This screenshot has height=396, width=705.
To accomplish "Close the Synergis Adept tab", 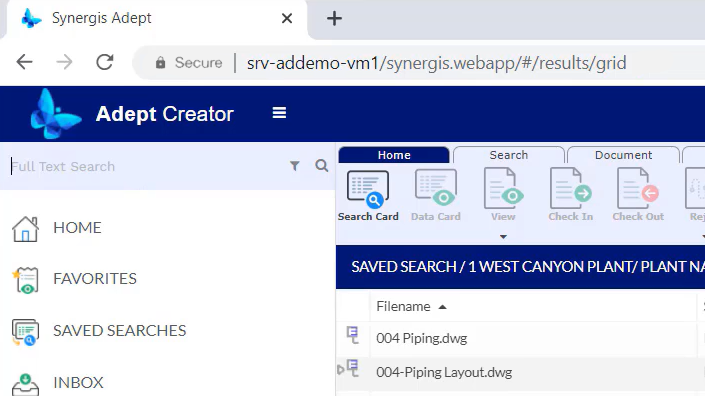I will (287, 18).
